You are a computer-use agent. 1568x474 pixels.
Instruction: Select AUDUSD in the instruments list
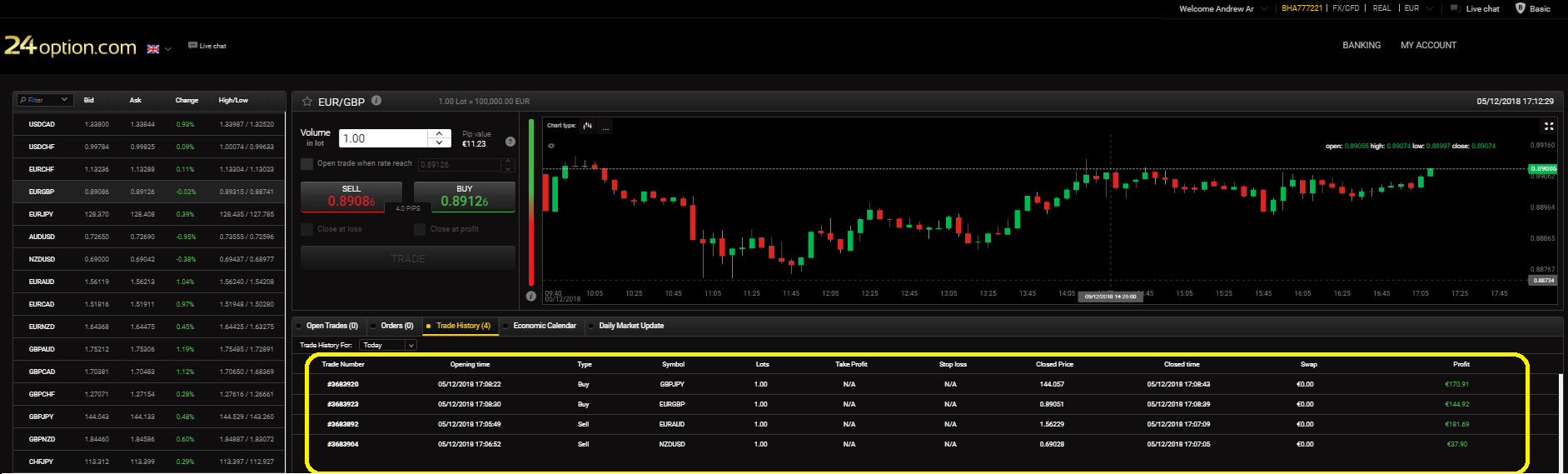point(150,237)
